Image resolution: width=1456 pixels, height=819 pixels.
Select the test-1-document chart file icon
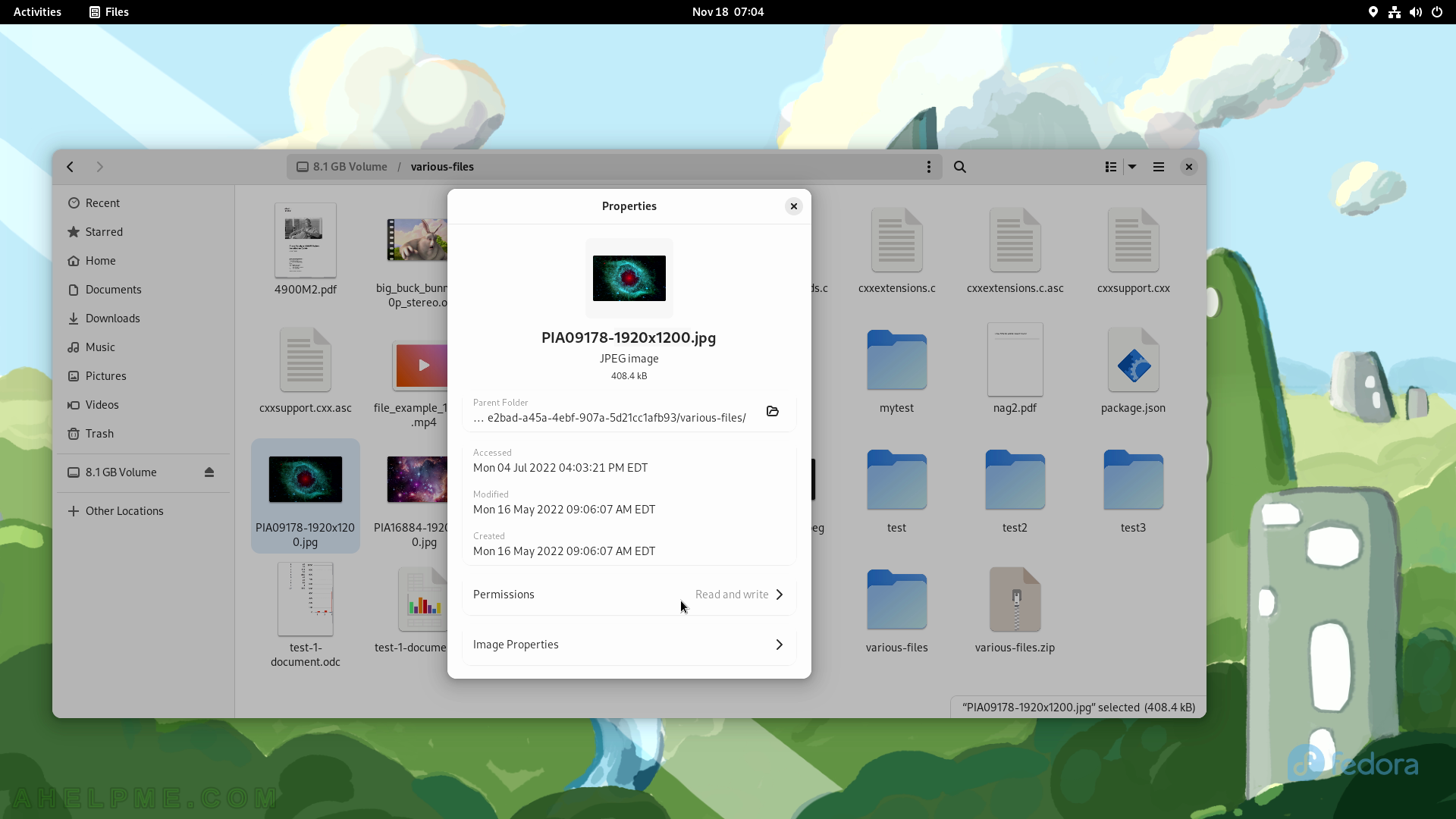point(423,599)
